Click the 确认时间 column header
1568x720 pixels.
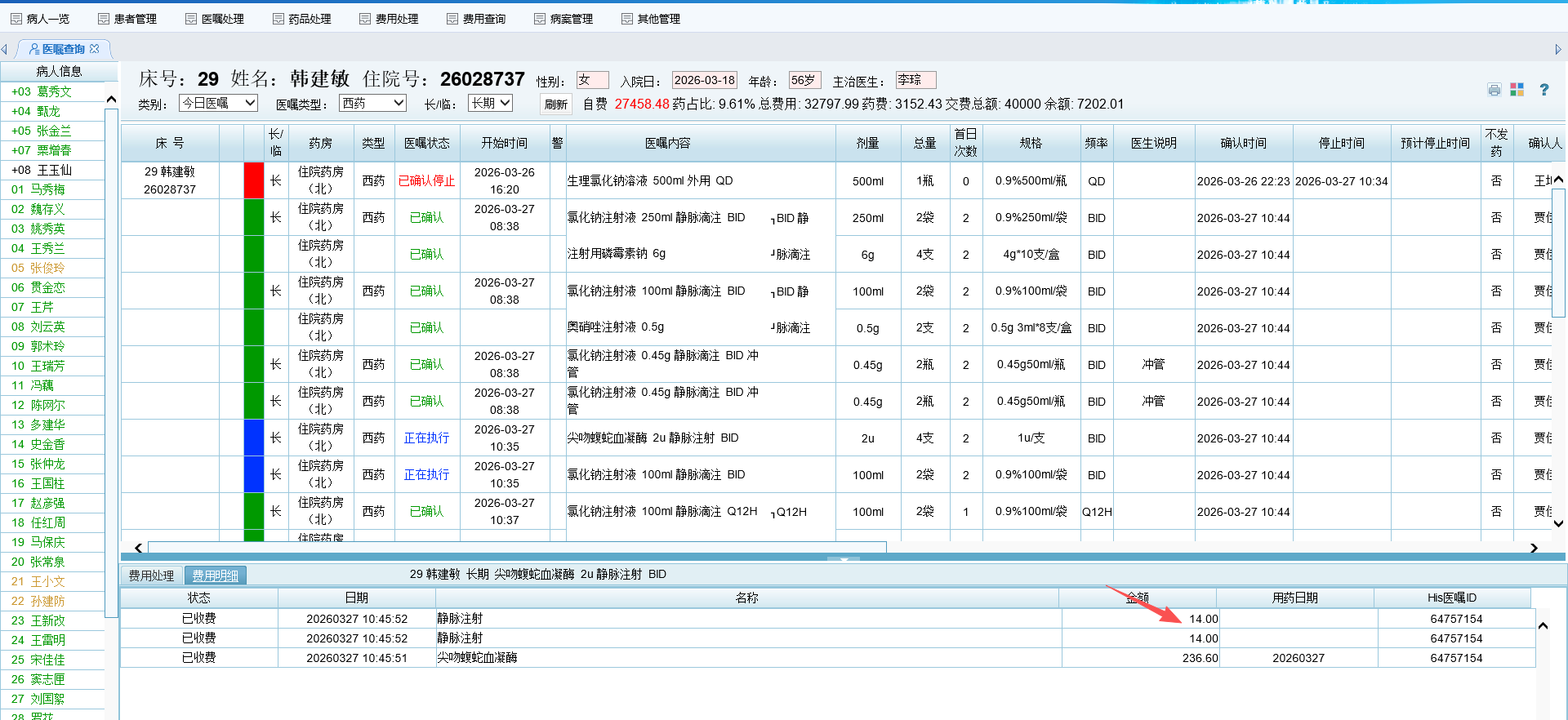(1244, 143)
